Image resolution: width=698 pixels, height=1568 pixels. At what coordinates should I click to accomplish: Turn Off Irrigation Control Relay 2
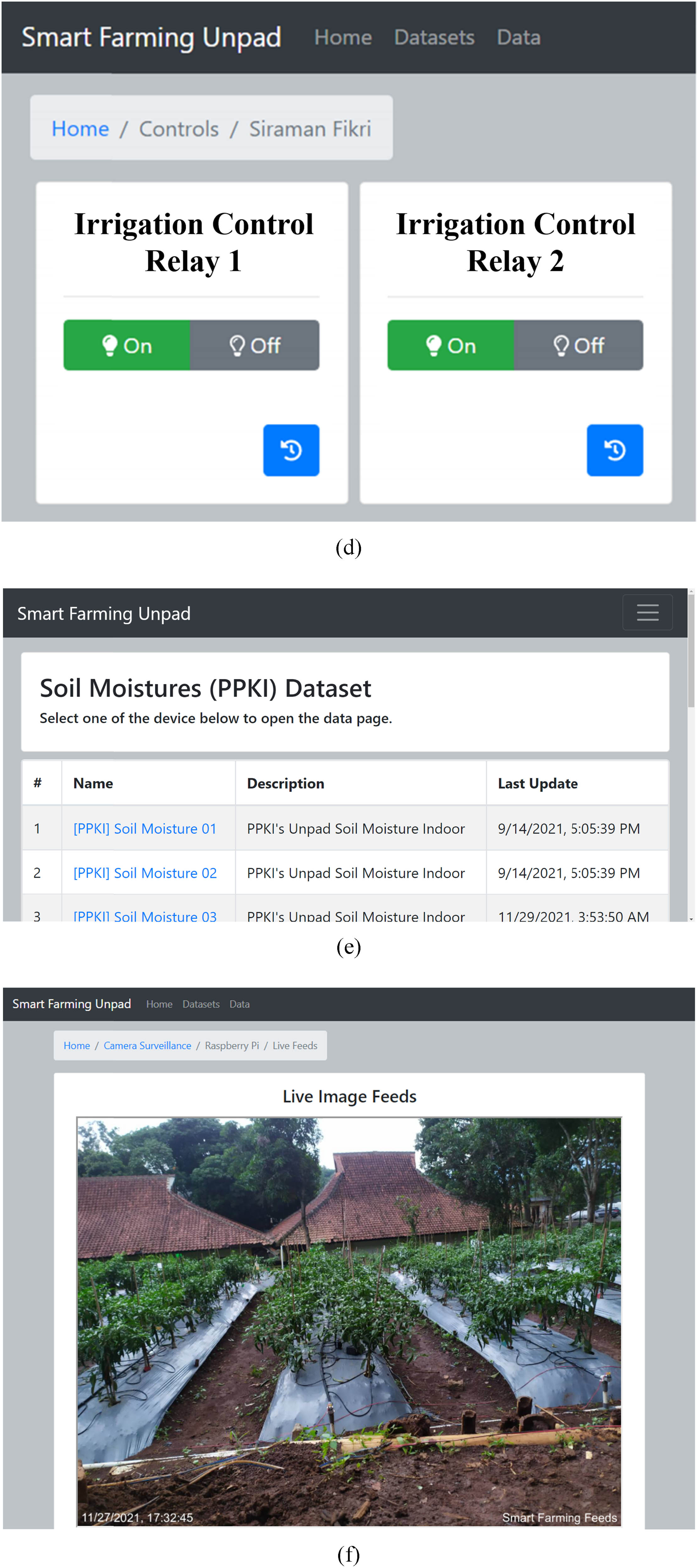point(579,345)
